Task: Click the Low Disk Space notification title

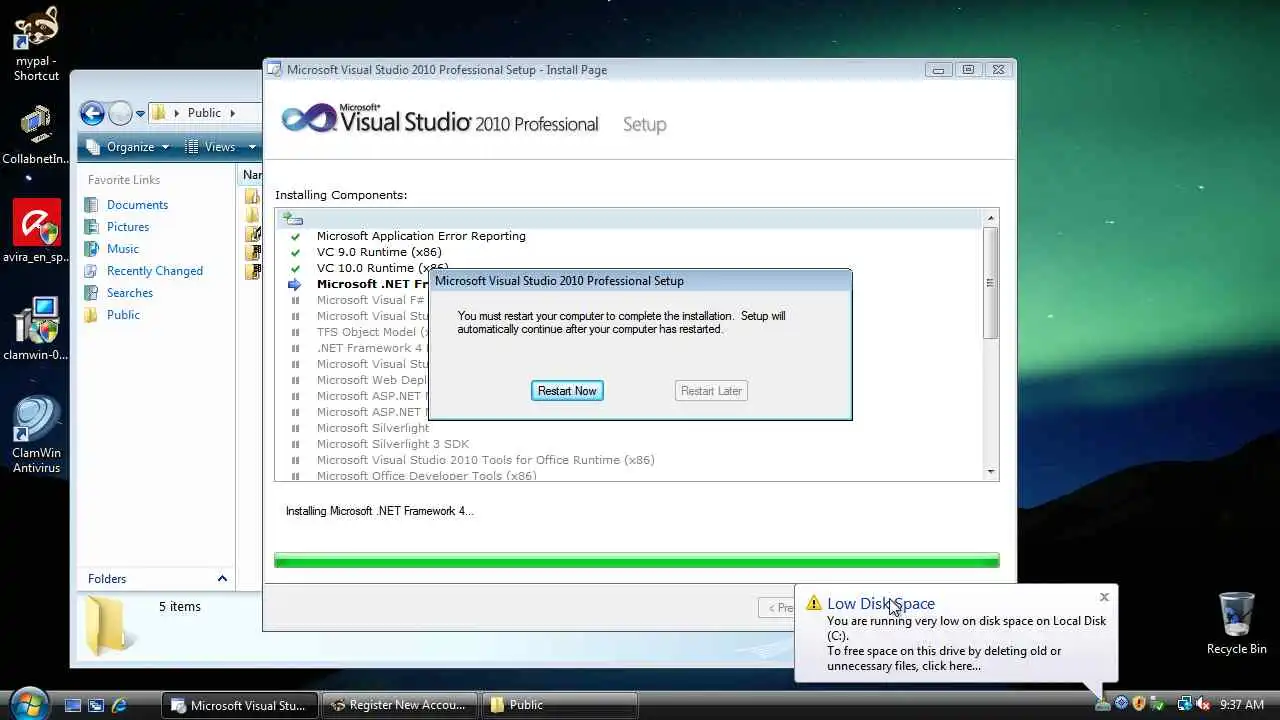Action: [x=881, y=604]
